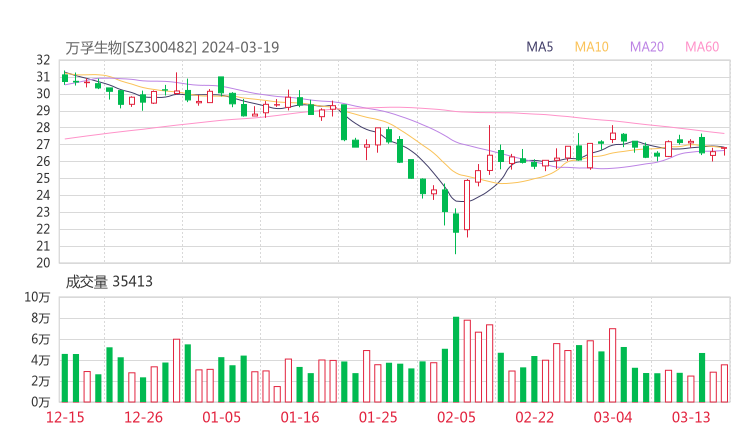The height and width of the screenshot is (440, 740).
Task: Click the 02-05 date axis label
Action: (456, 417)
